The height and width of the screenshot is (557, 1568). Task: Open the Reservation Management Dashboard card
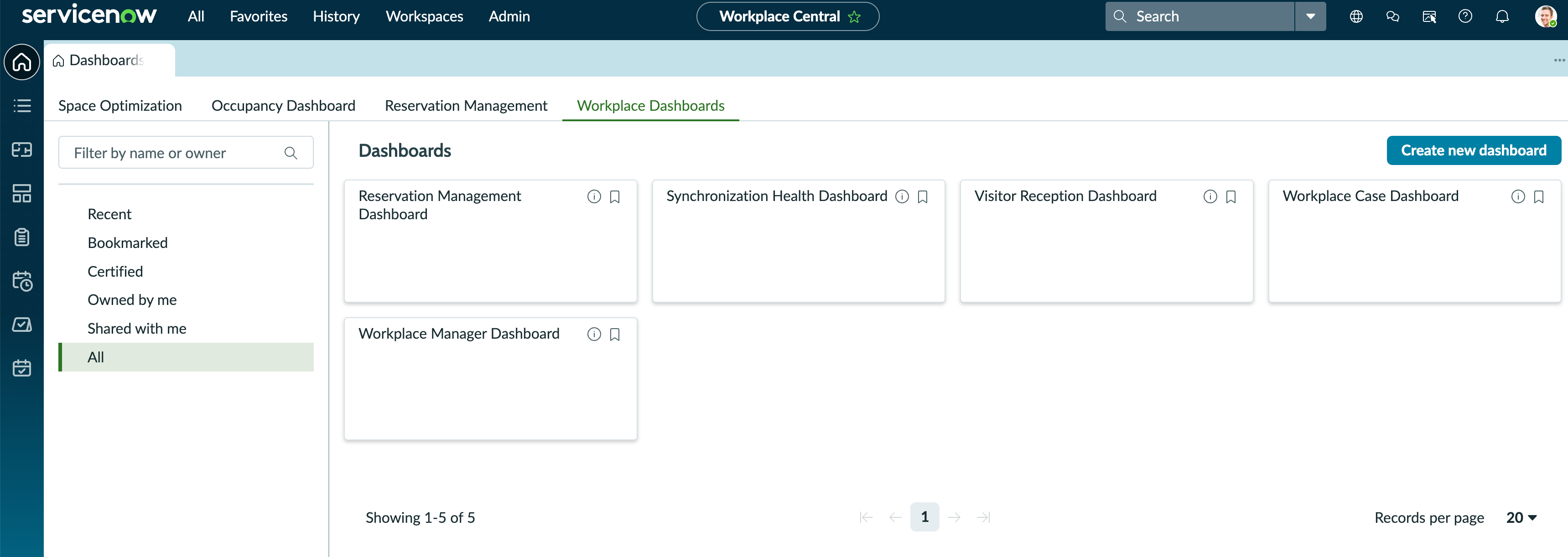pyautogui.click(x=490, y=241)
